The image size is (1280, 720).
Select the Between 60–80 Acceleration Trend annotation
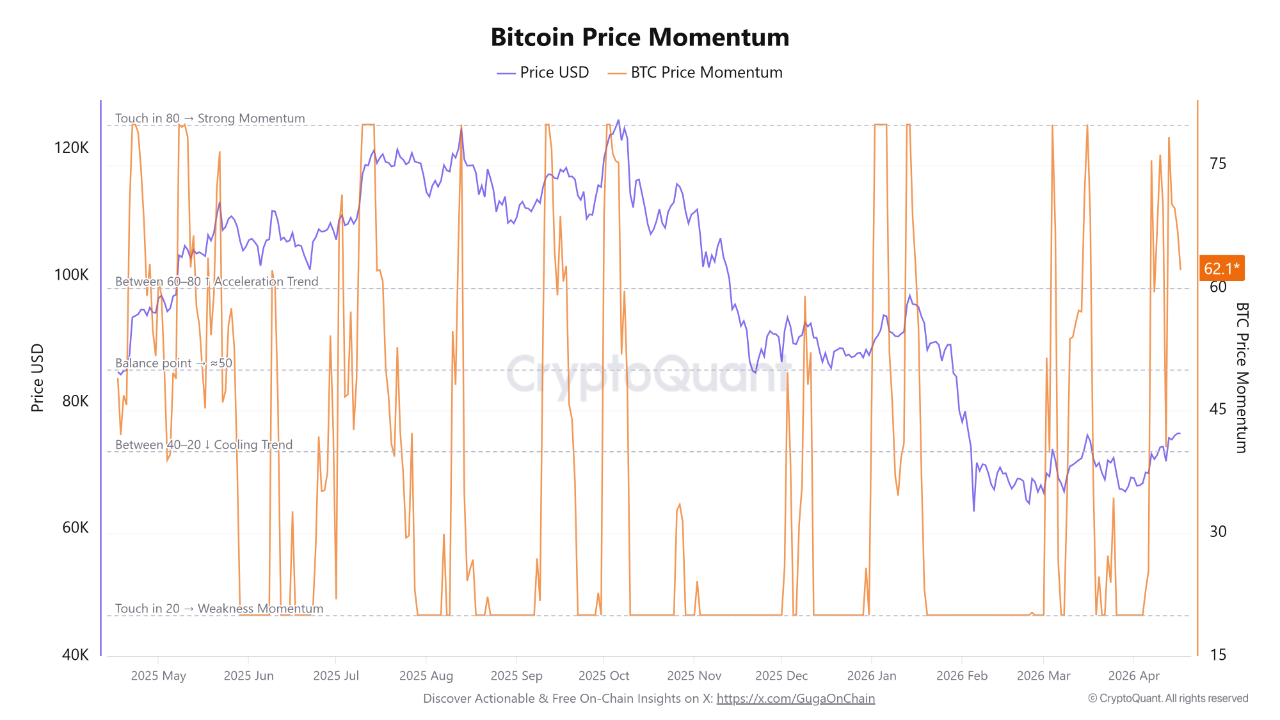(x=216, y=282)
